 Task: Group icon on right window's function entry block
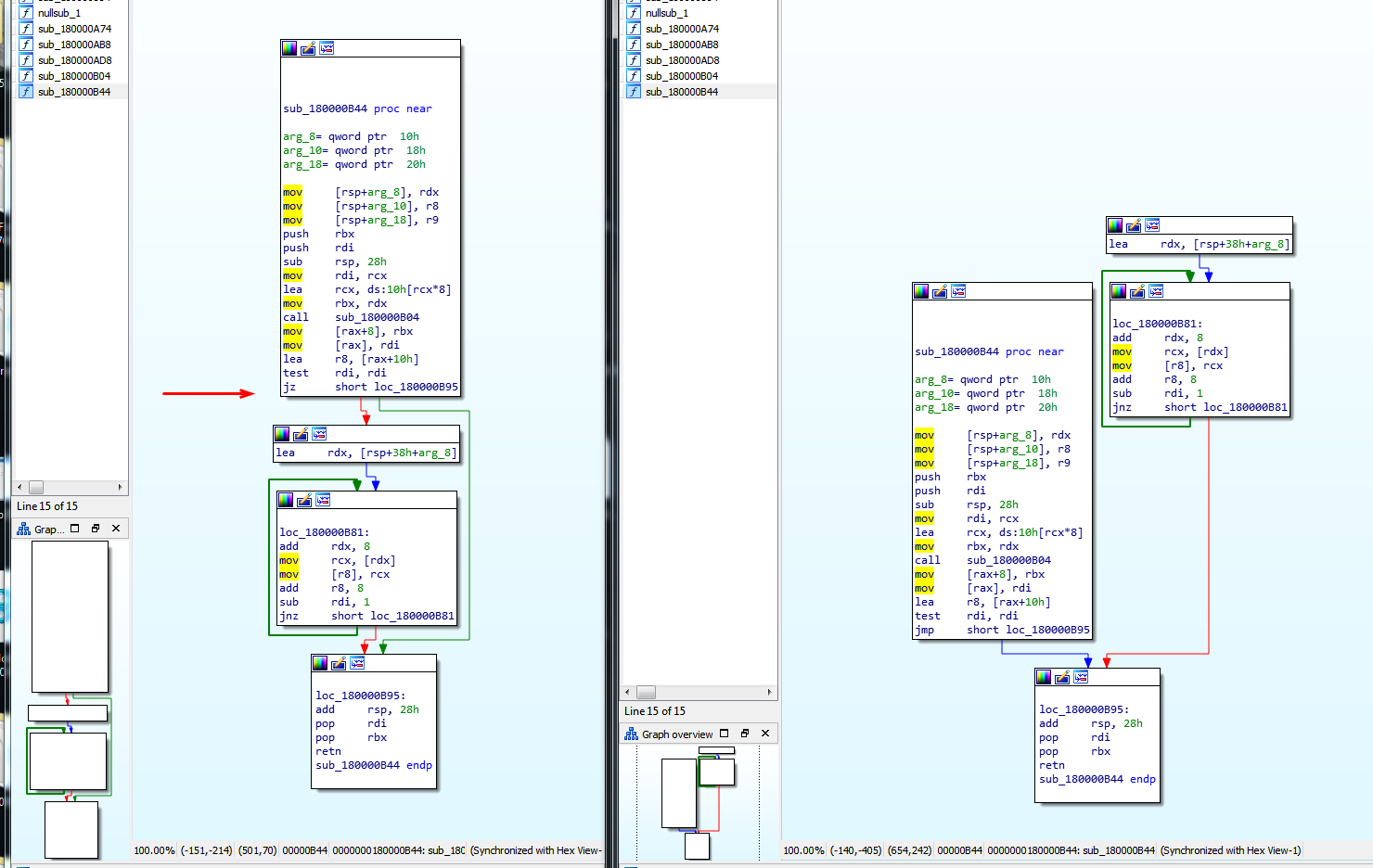[x=958, y=291]
